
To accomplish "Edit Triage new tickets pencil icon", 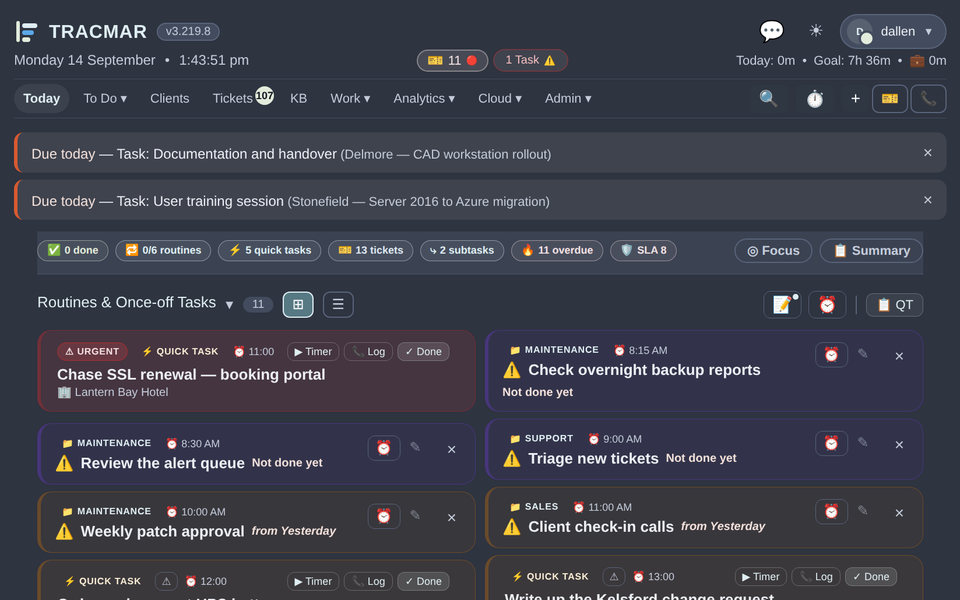I will 863,442.
